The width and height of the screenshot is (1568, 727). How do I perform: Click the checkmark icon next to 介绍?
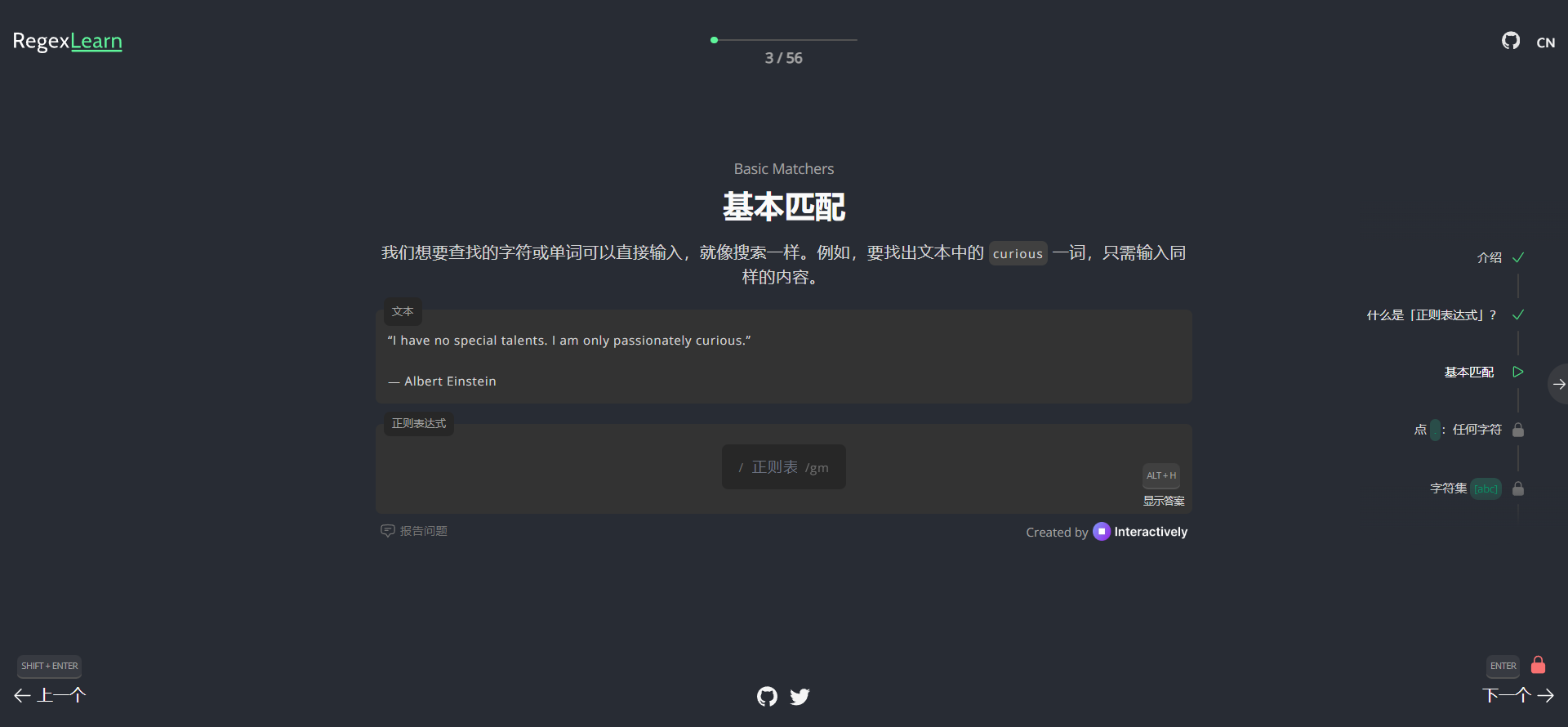point(1518,257)
